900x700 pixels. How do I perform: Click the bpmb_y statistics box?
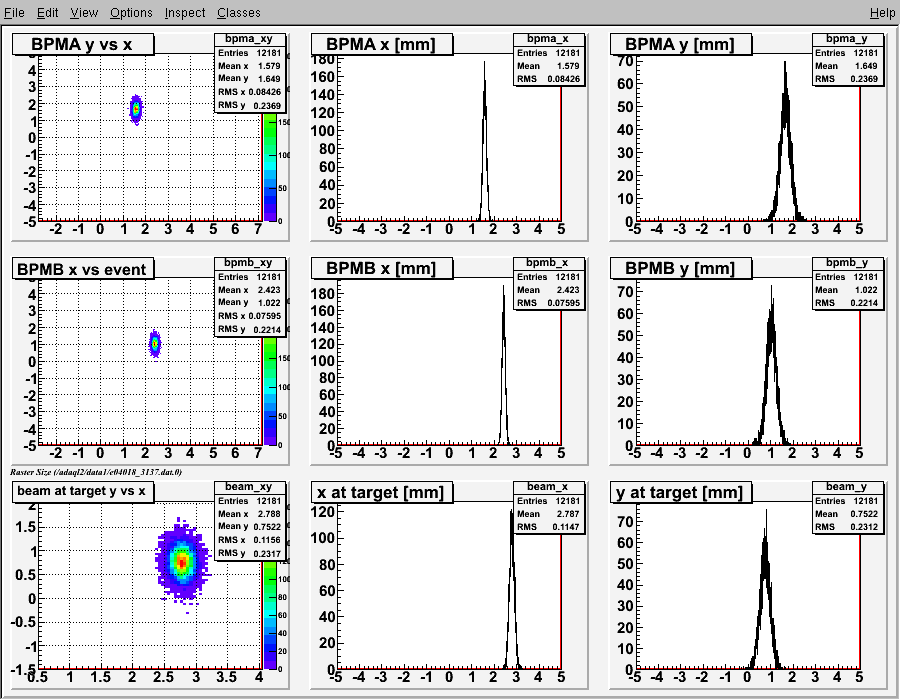tap(848, 283)
